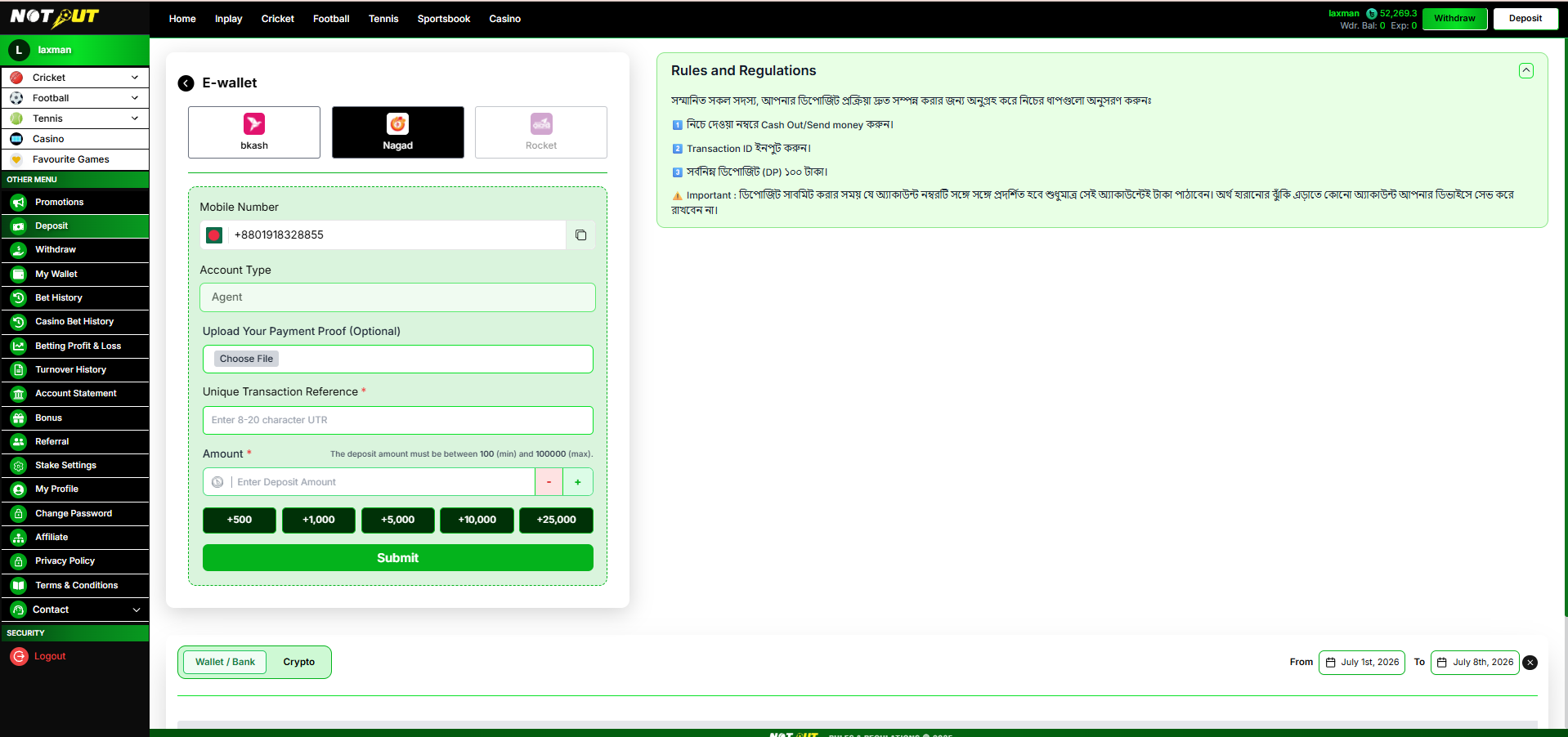Clear the date range with the X icon
Screen dimensions: 1568x737
click(x=1530, y=663)
